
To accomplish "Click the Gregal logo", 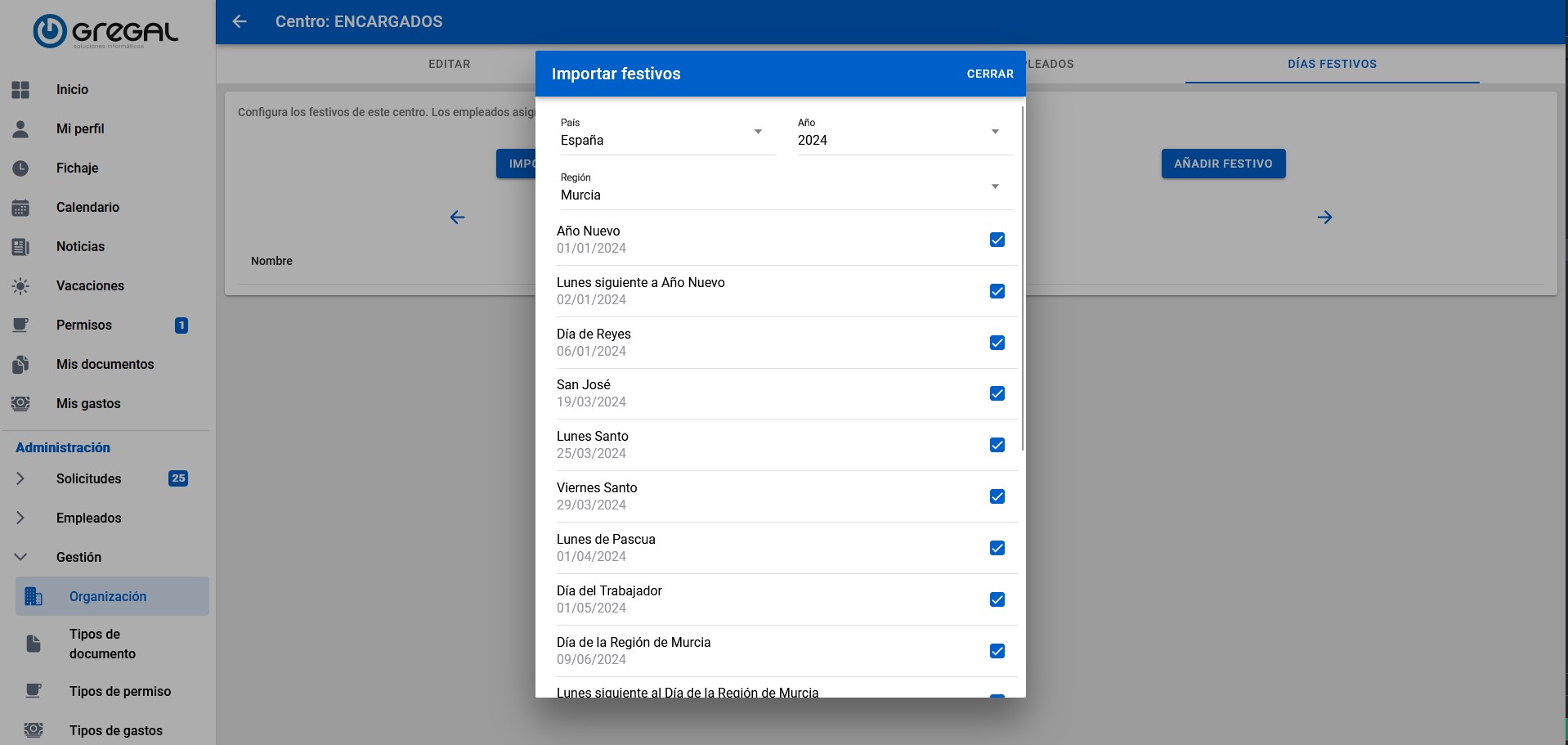I will [106, 32].
